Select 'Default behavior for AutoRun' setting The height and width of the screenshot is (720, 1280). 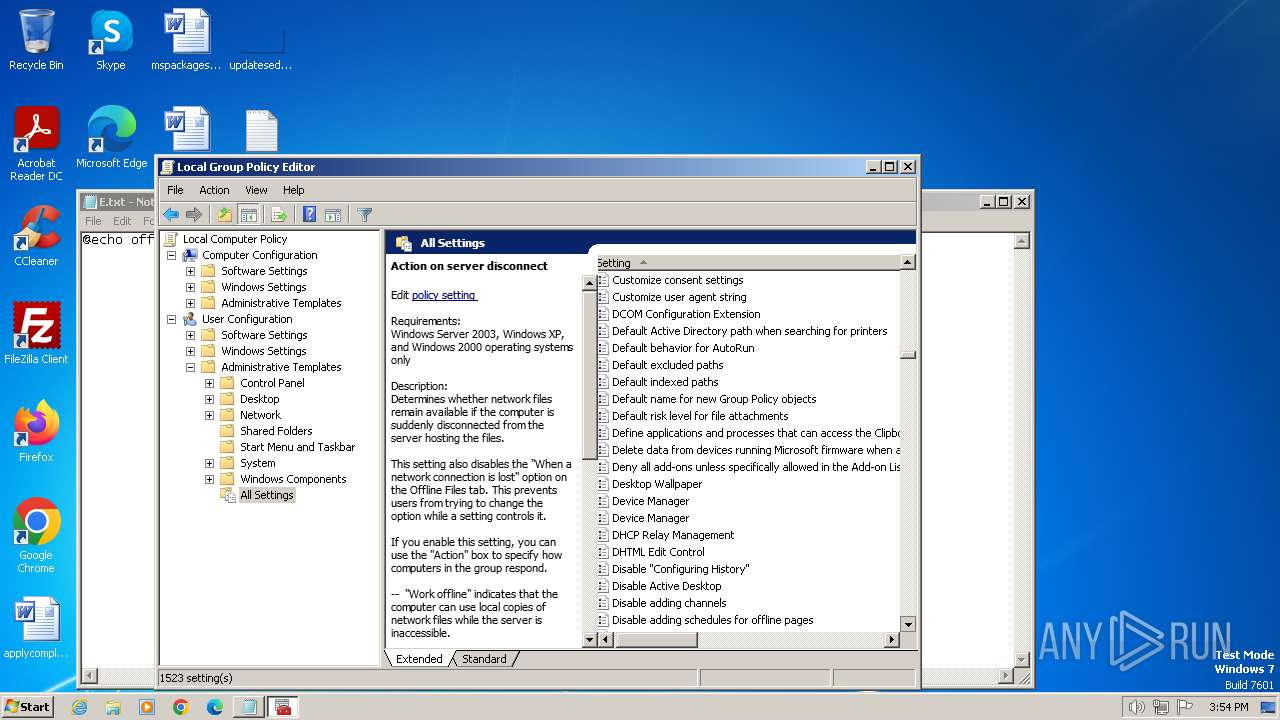coord(683,348)
